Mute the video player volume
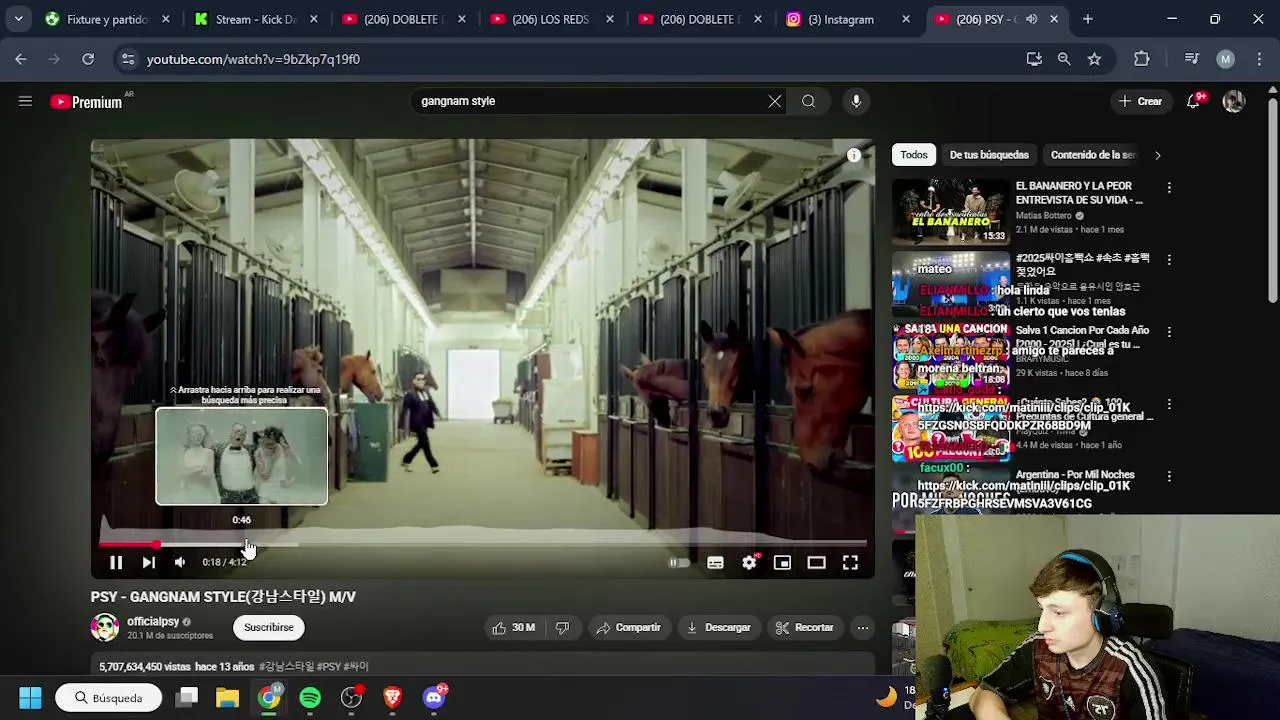Image resolution: width=1280 pixels, height=720 pixels. point(180,563)
